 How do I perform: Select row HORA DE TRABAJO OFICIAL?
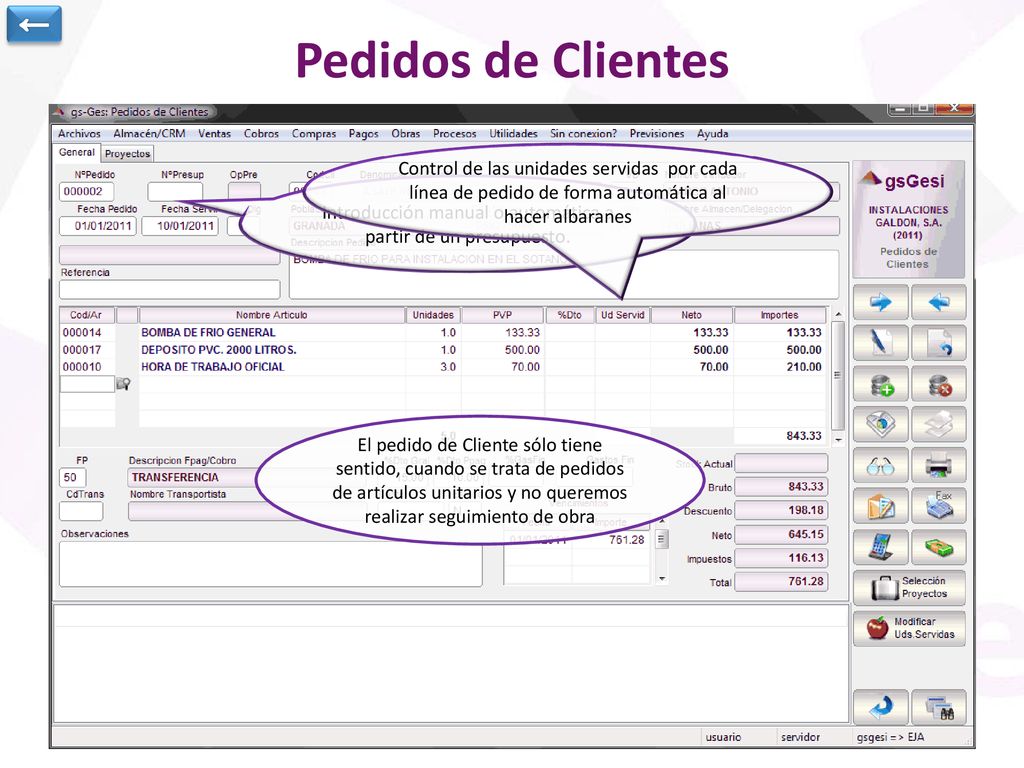click(442, 367)
